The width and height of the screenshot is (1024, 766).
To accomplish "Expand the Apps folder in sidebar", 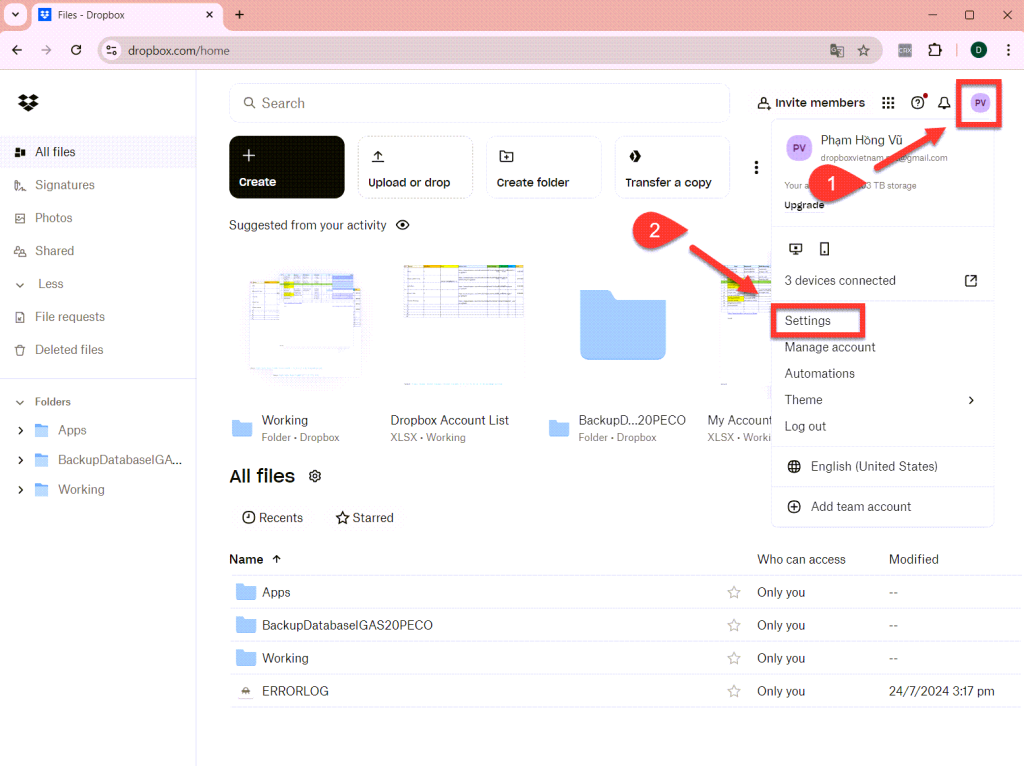I will pyautogui.click(x=20, y=430).
